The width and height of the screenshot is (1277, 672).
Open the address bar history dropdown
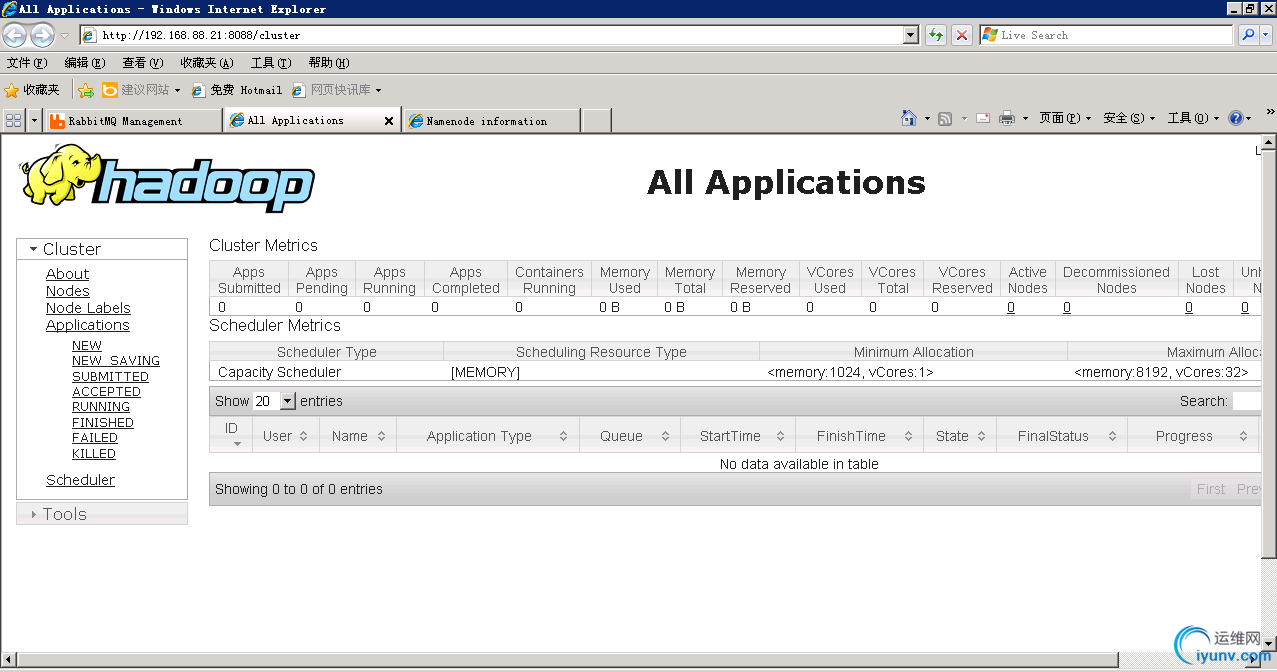(x=910, y=35)
